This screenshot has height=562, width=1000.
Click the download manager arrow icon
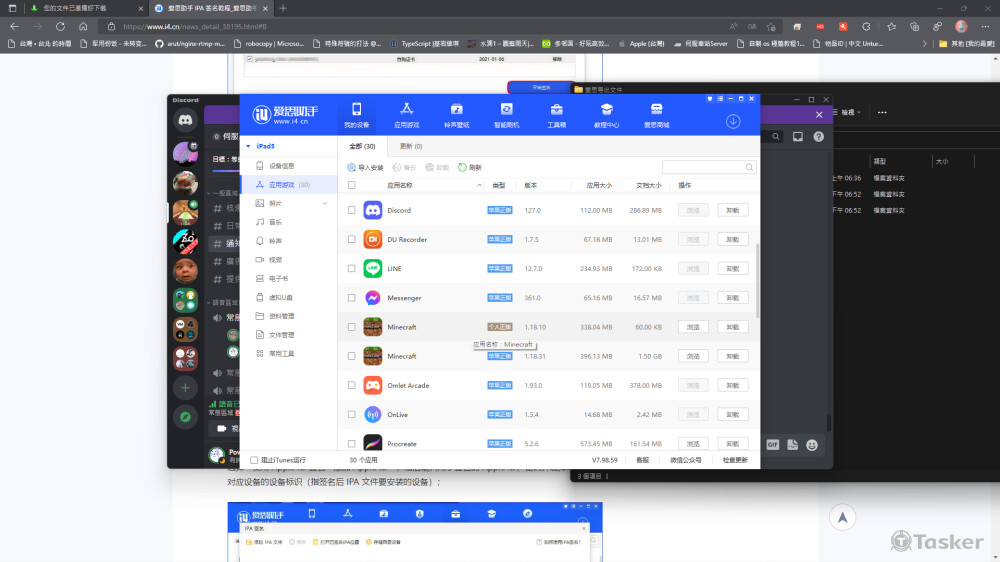click(x=733, y=121)
